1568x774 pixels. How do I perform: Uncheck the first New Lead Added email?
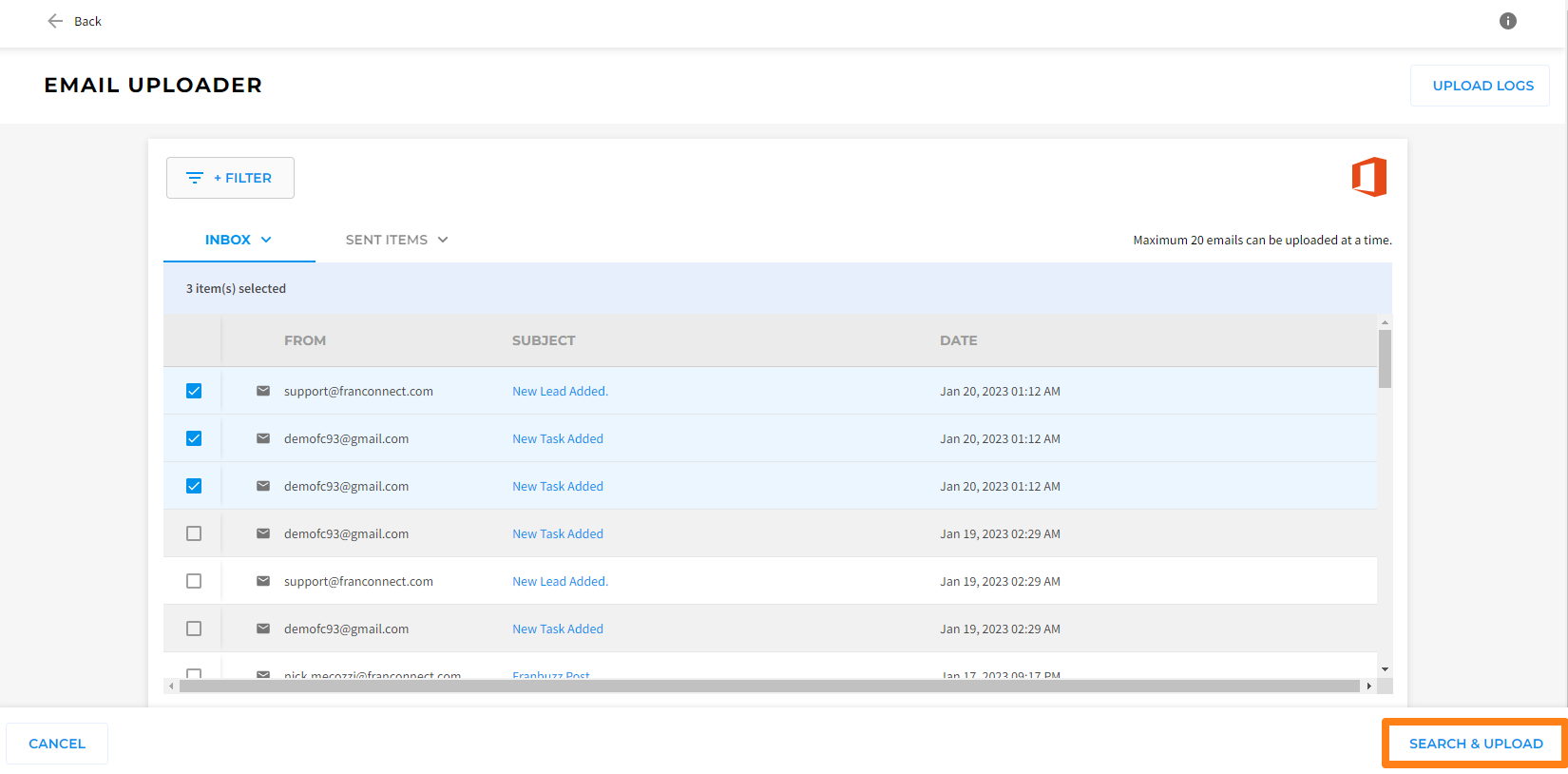(x=194, y=391)
